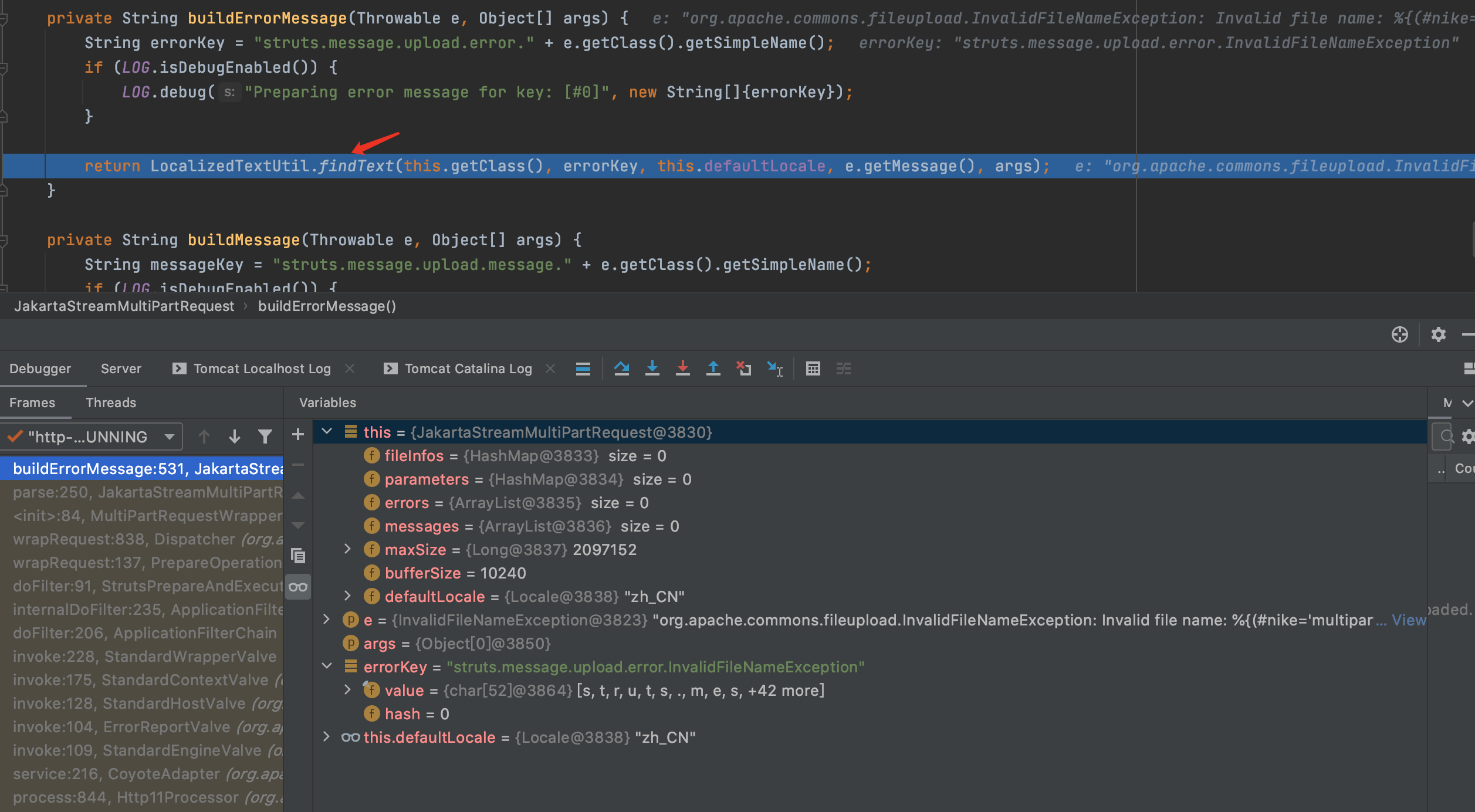This screenshot has height=812, width=1475.
Task: Expand the 'e' exception parameter node
Action: point(327,620)
